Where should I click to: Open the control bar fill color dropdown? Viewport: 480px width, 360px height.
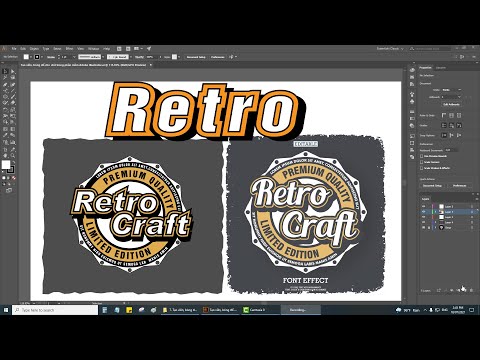coord(31,57)
